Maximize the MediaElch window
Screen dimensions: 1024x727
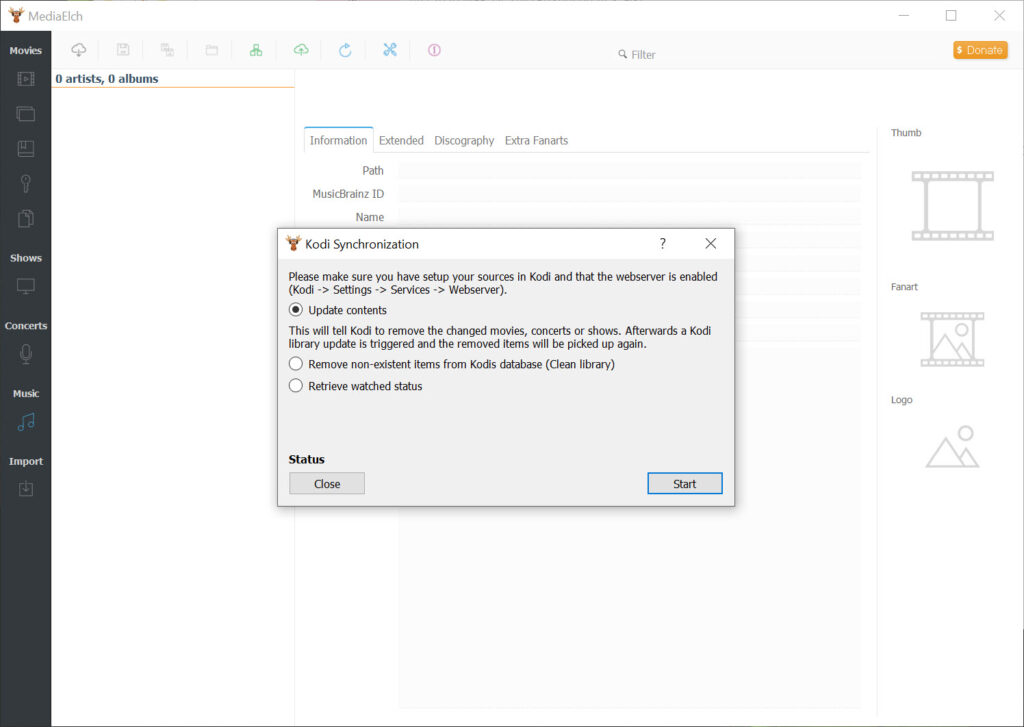951,16
